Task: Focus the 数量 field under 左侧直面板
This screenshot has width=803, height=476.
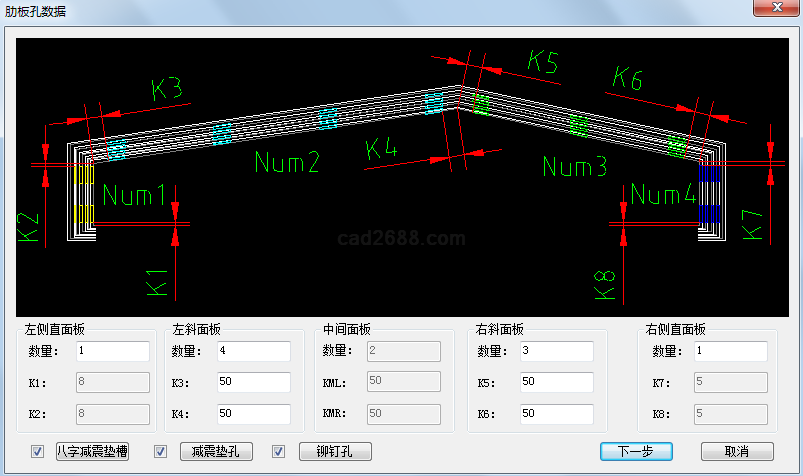Action: (112, 351)
